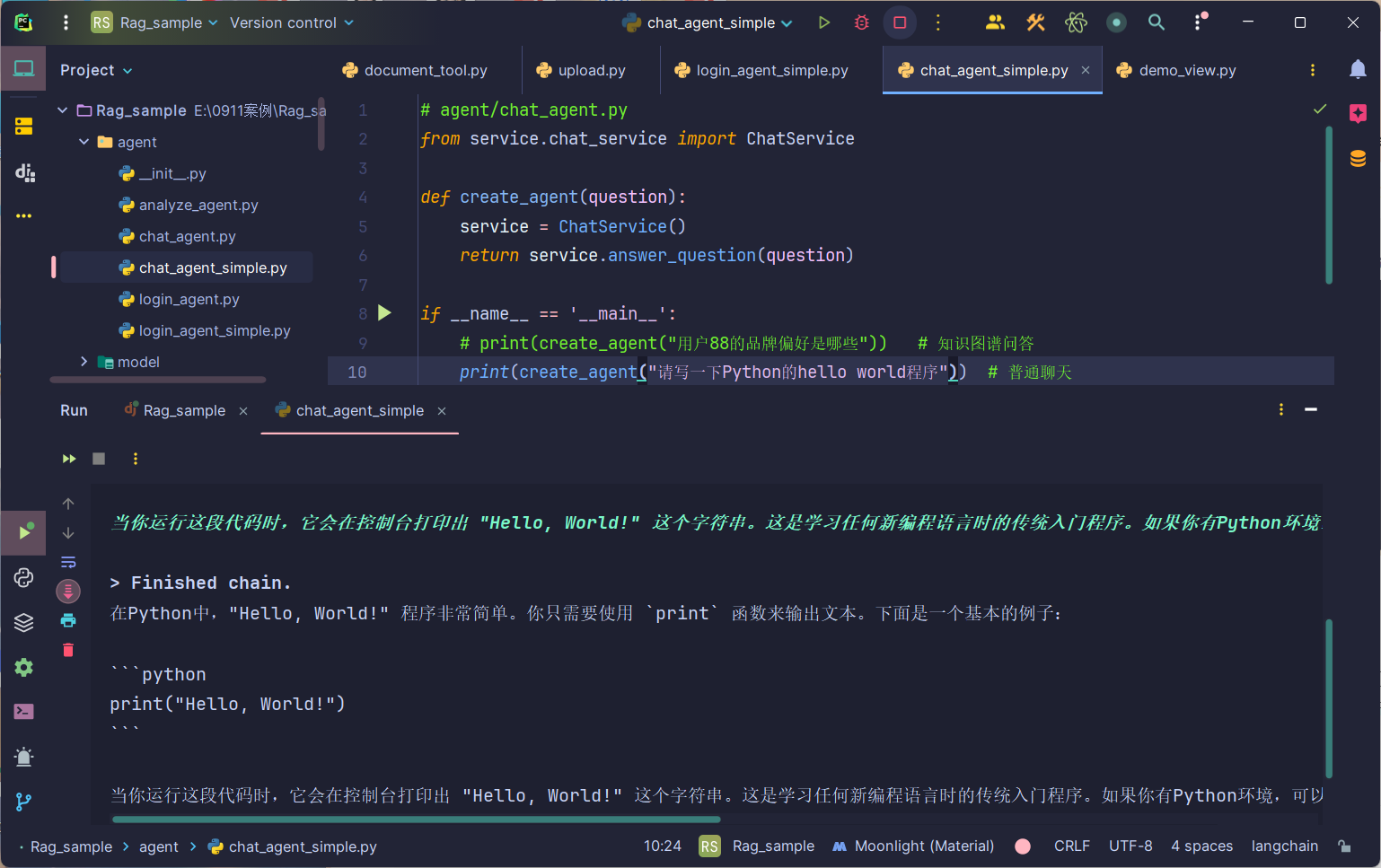This screenshot has height=868, width=1381.
Task: Run chat_agent_simple with the play button
Action: pyautogui.click(x=823, y=22)
